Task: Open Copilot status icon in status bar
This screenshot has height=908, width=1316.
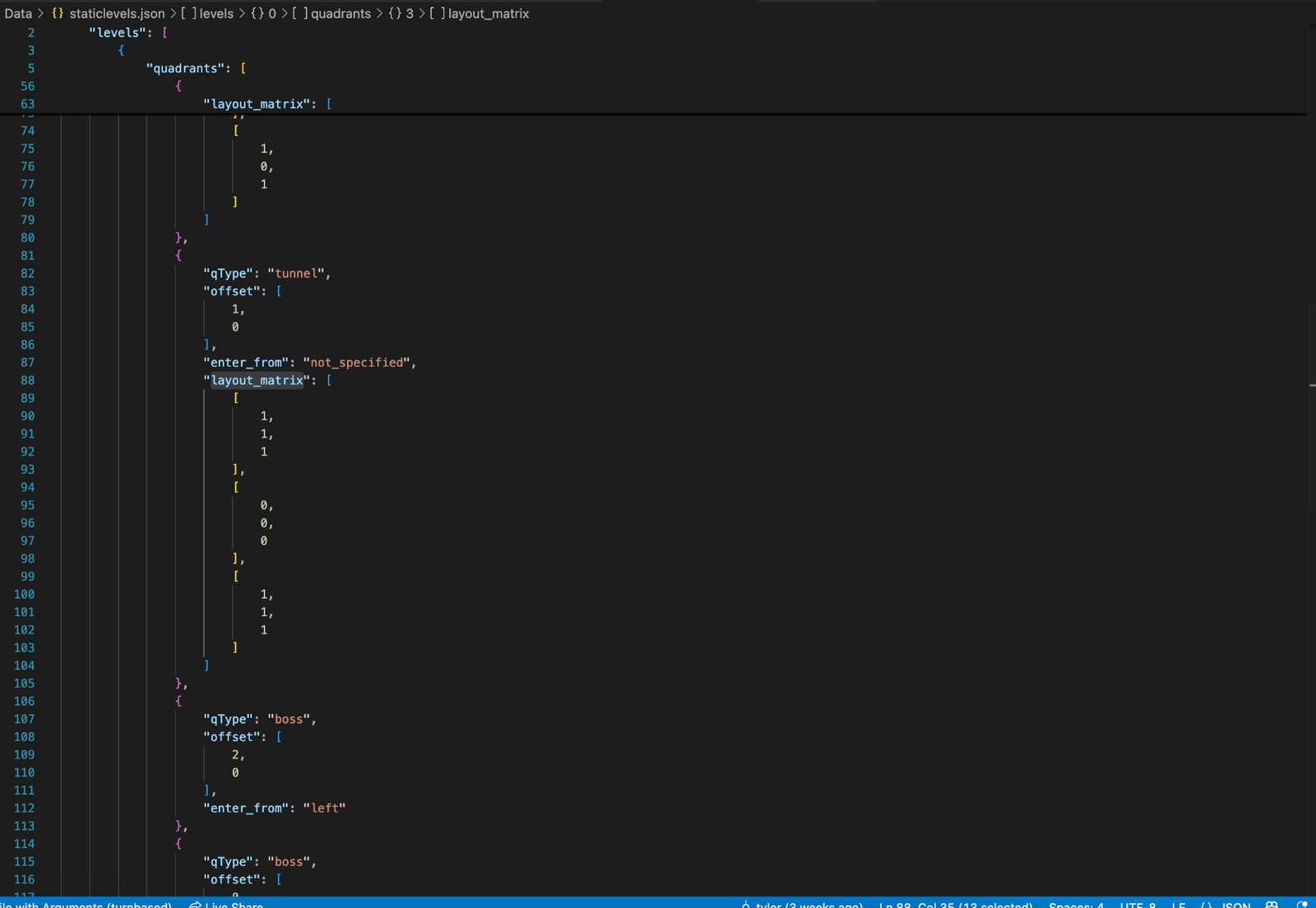Action: point(1272,904)
